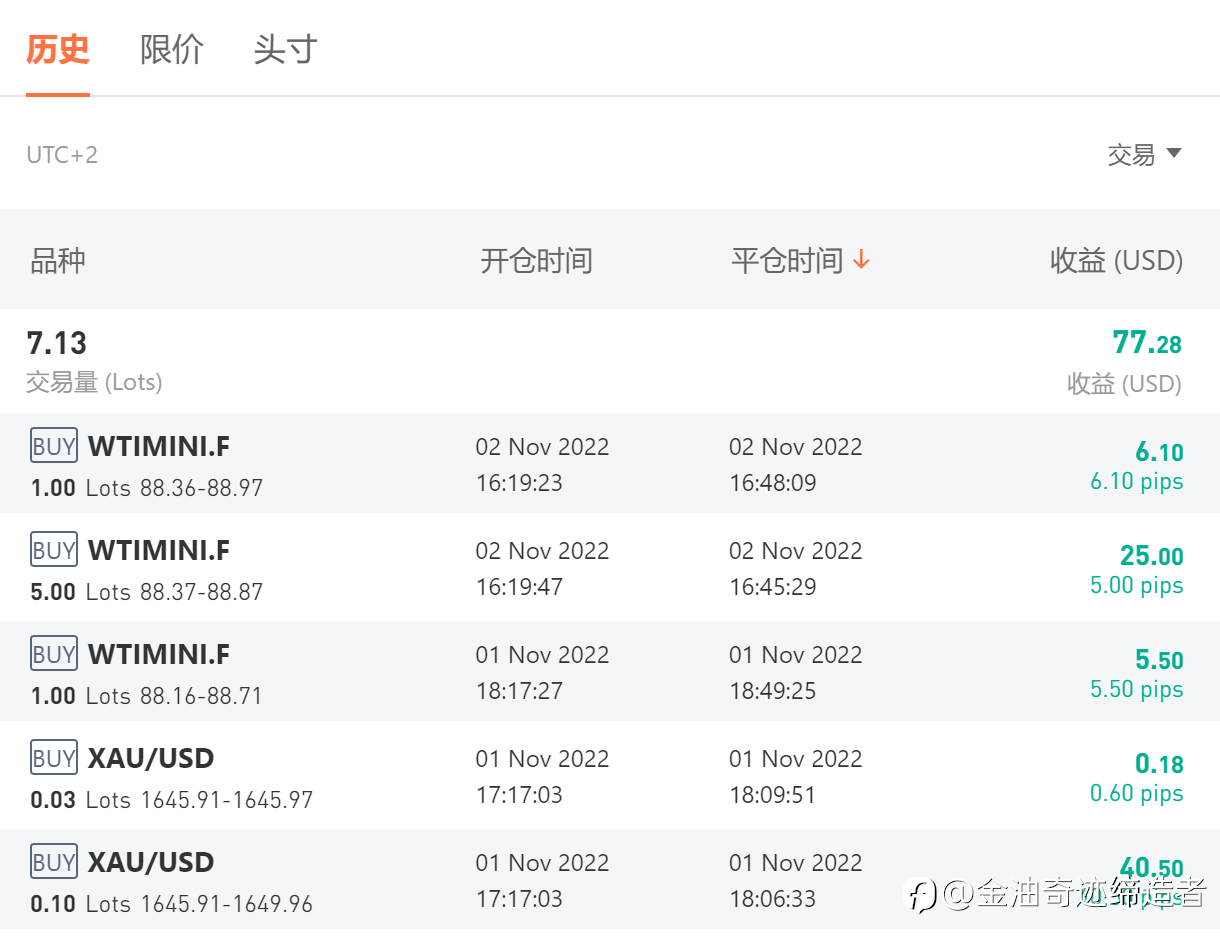Click BUY badge on 1.00 lot WTIMINI.F 88.36 trade
This screenshot has width=1220, height=948.
point(54,446)
